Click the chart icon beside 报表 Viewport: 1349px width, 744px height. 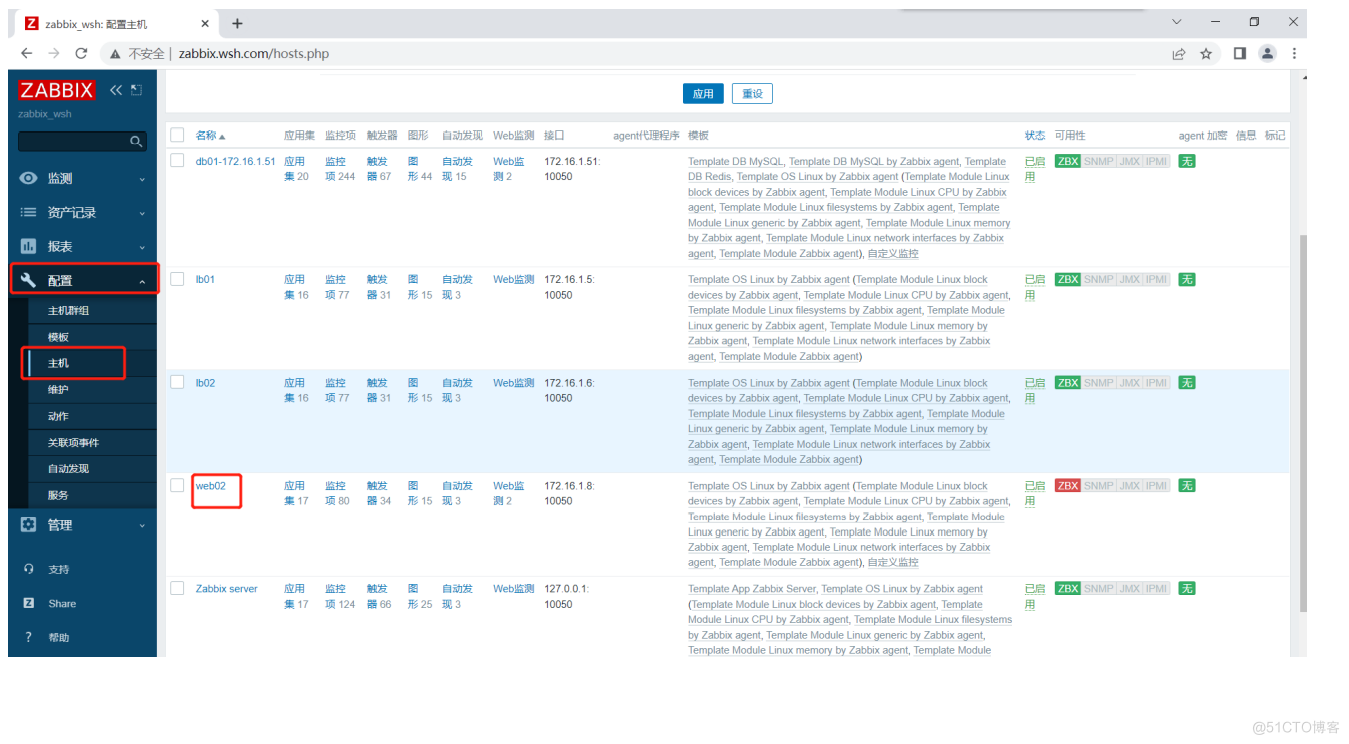coord(28,246)
